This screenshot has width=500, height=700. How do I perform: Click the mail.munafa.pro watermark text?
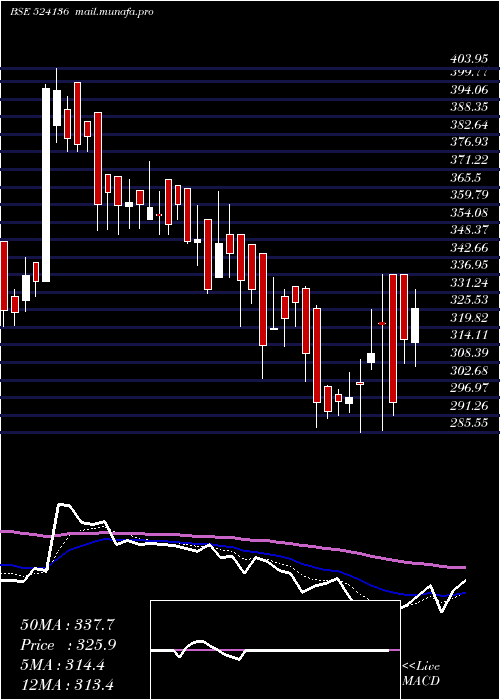(113, 12)
